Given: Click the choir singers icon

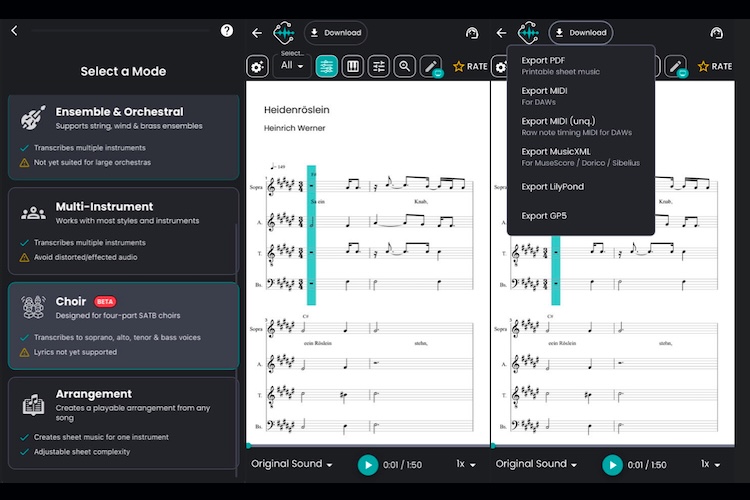Looking at the screenshot, I should 33,307.
